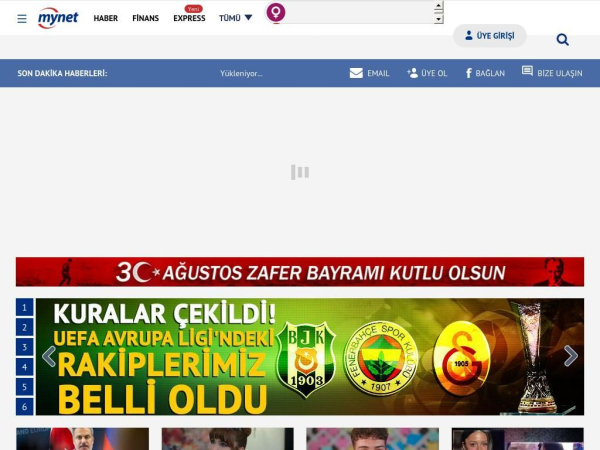Click the purple female symbol icon

(x=276, y=13)
